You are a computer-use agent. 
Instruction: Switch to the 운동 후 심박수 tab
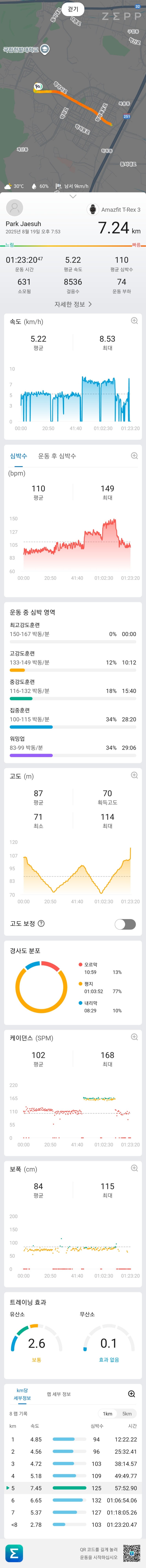[57, 455]
